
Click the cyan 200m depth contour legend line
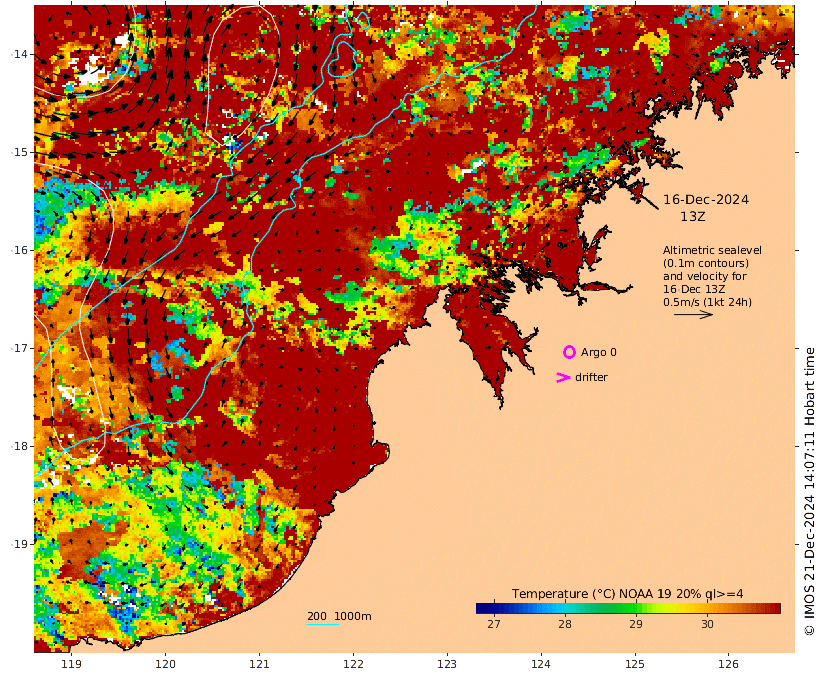point(323,624)
